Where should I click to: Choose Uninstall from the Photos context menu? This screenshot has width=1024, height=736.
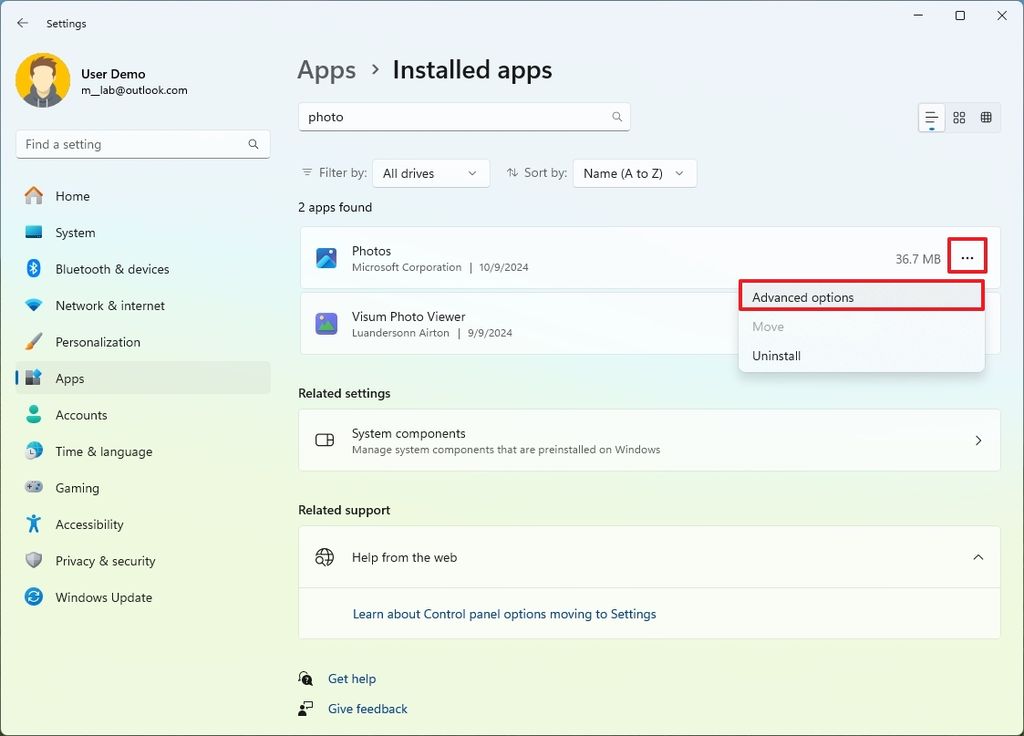tap(776, 355)
